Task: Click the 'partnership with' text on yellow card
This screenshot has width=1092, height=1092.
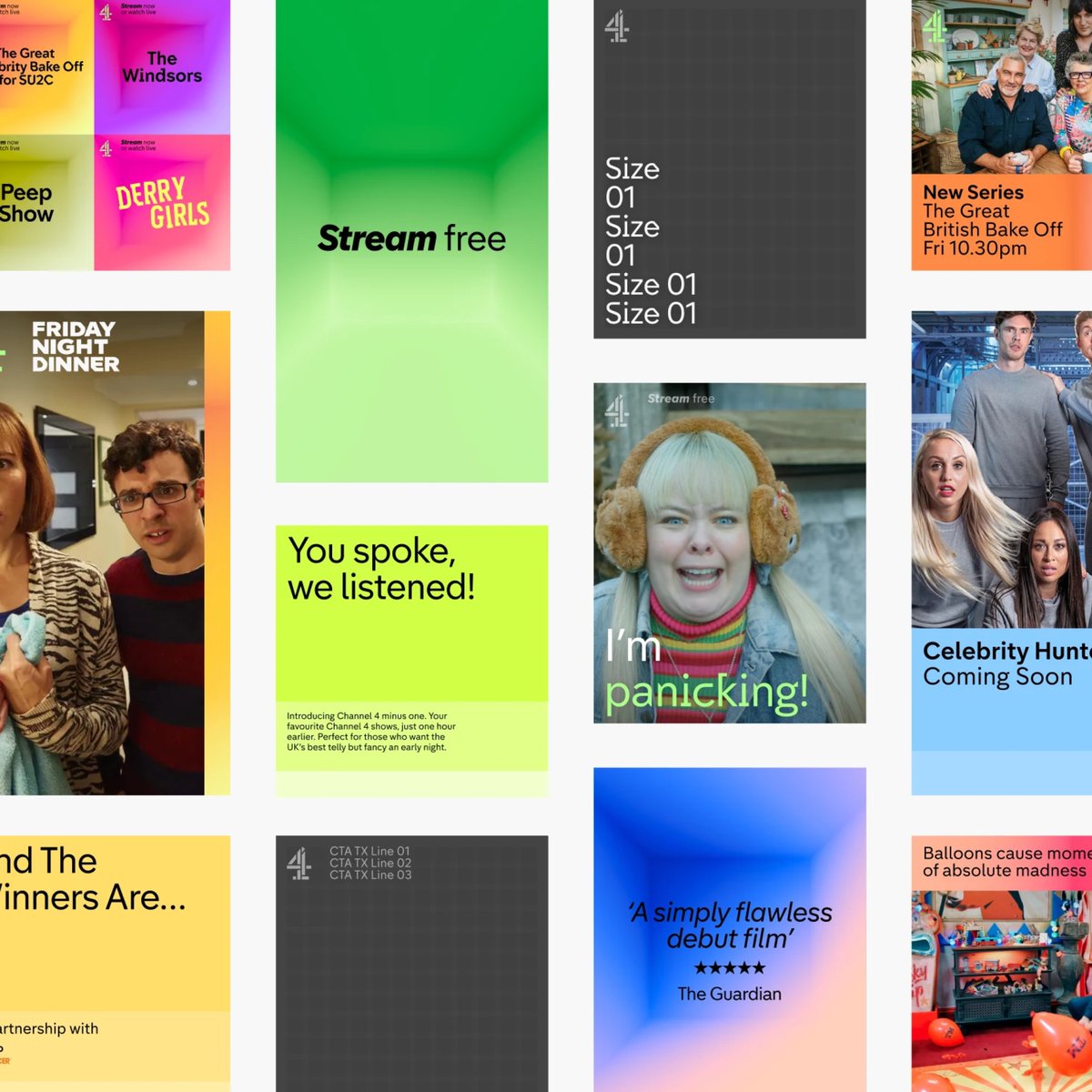Action: coord(49,1028)
